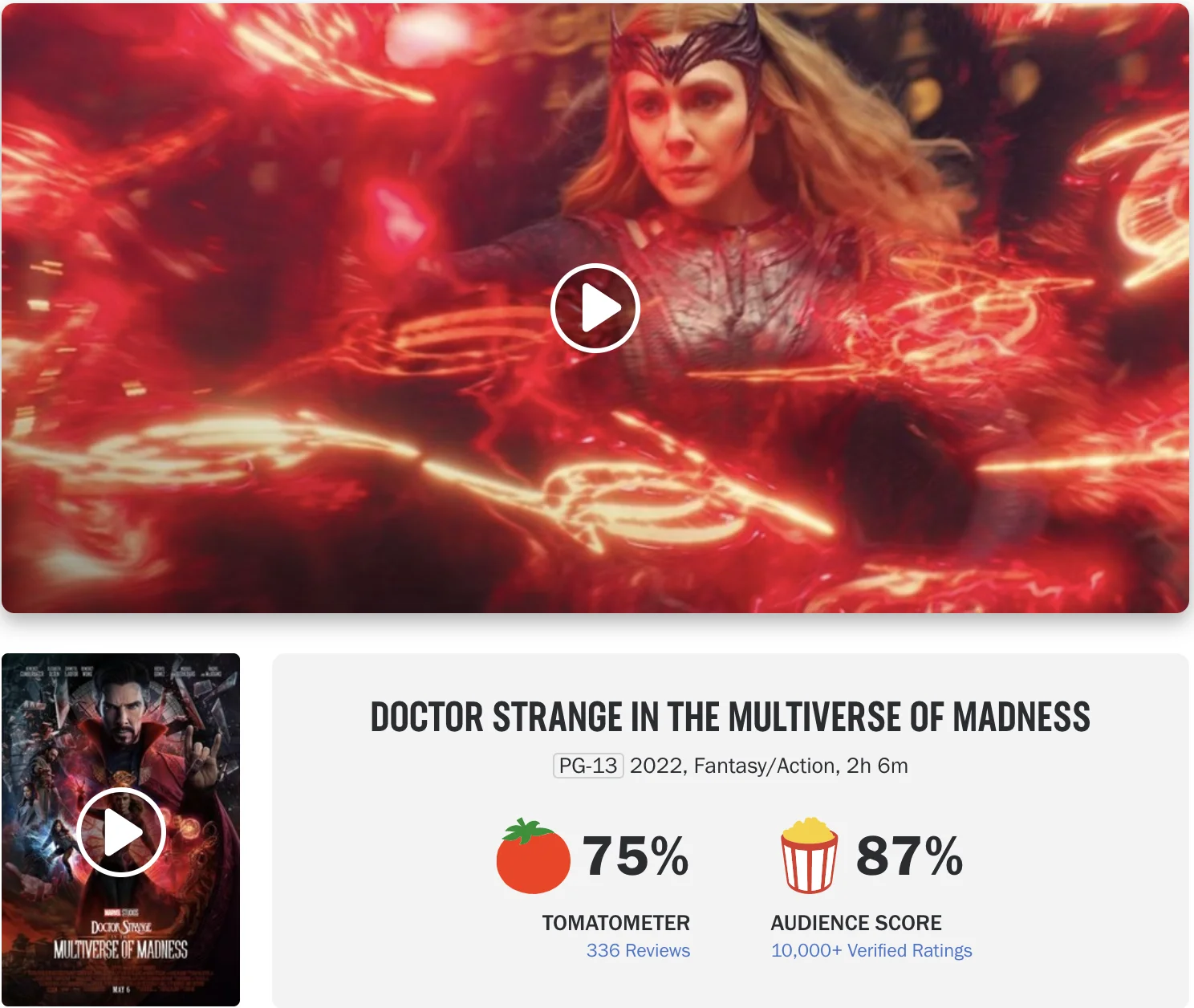The height and width of the screenshot is (1008, 1194).
Task: Open the 336 Reviews link
Action: (x=638, y=950)
